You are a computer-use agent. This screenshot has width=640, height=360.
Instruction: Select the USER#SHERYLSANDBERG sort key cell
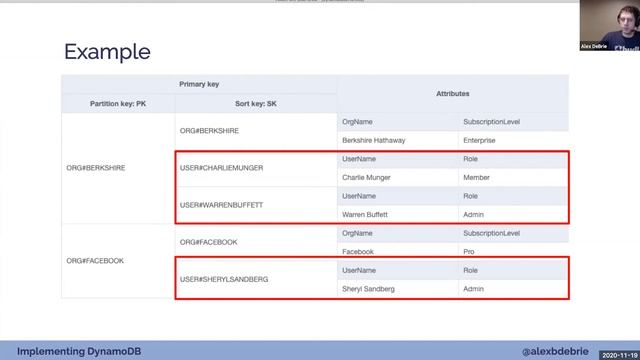[256, 280]
